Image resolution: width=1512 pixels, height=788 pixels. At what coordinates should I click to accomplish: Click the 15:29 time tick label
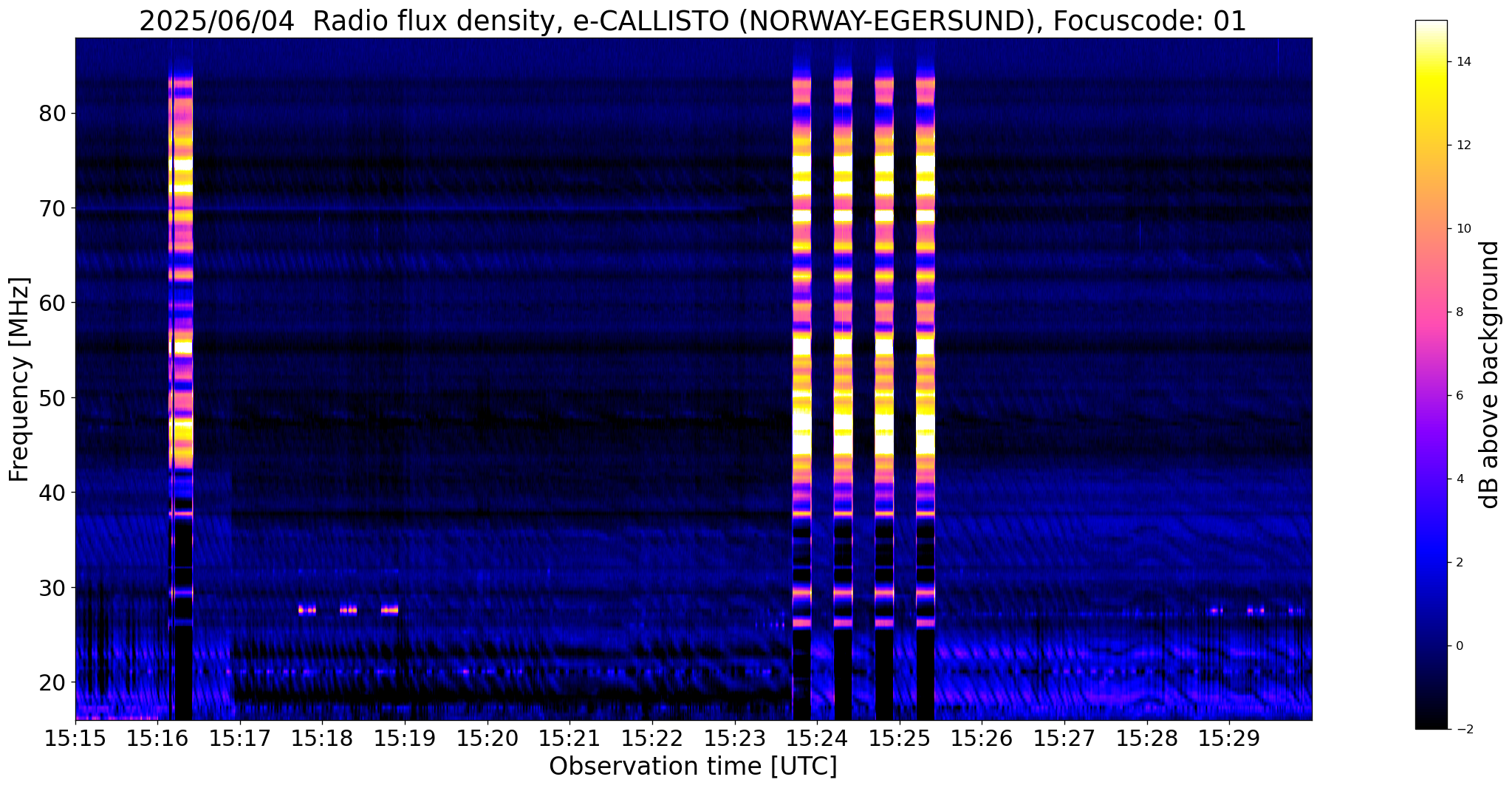pos(1230,739)
